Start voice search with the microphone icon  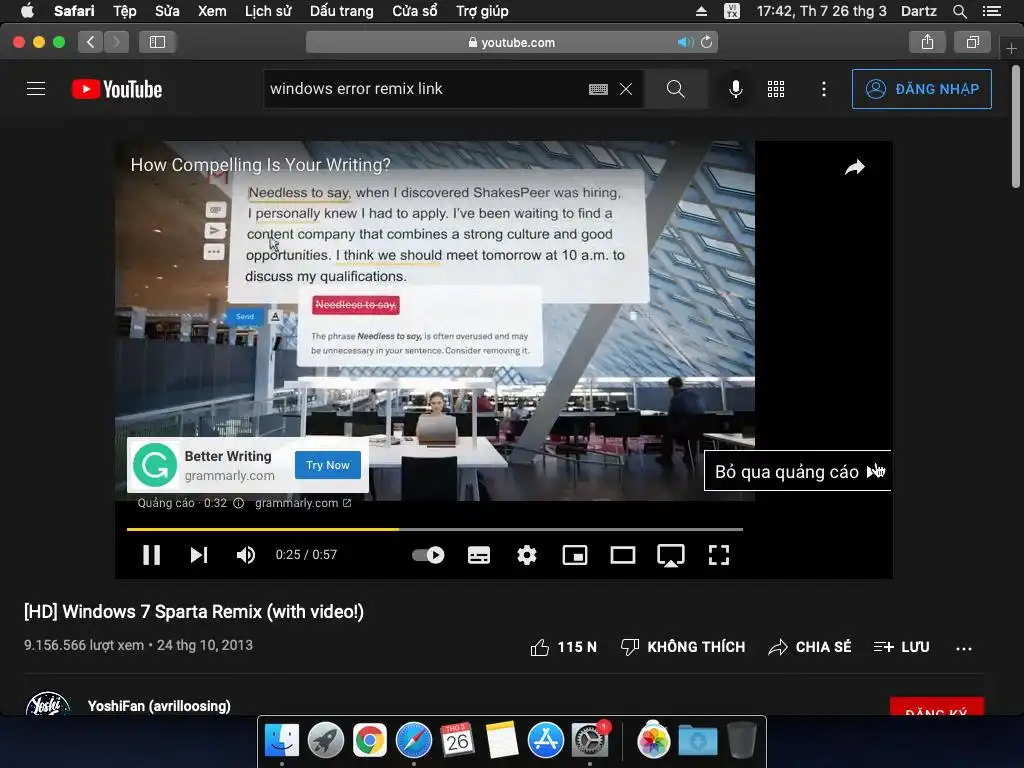pyautogui.click(x=735, y=89)
